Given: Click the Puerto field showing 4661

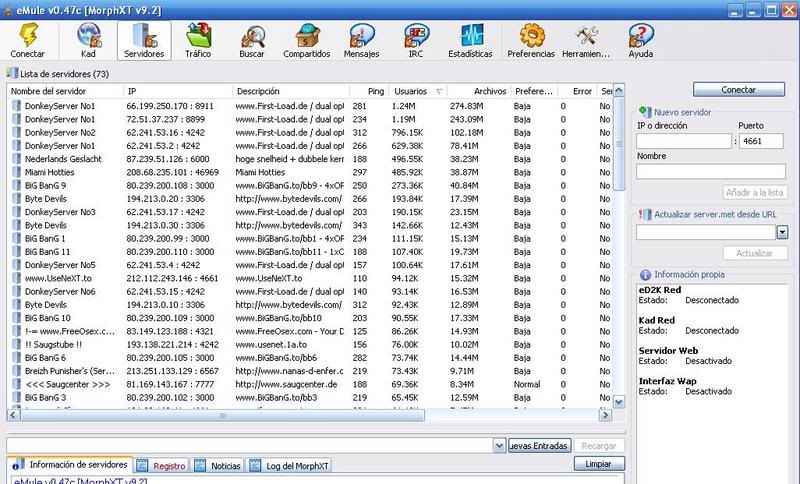Looking at the screenshot, I should [761, 141].
